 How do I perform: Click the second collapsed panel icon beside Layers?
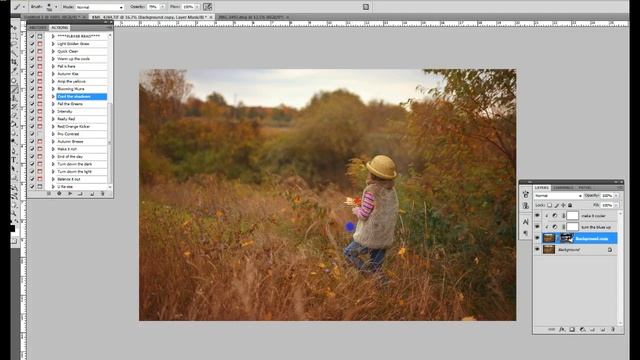pyautogui.click(x=525, y=206)
